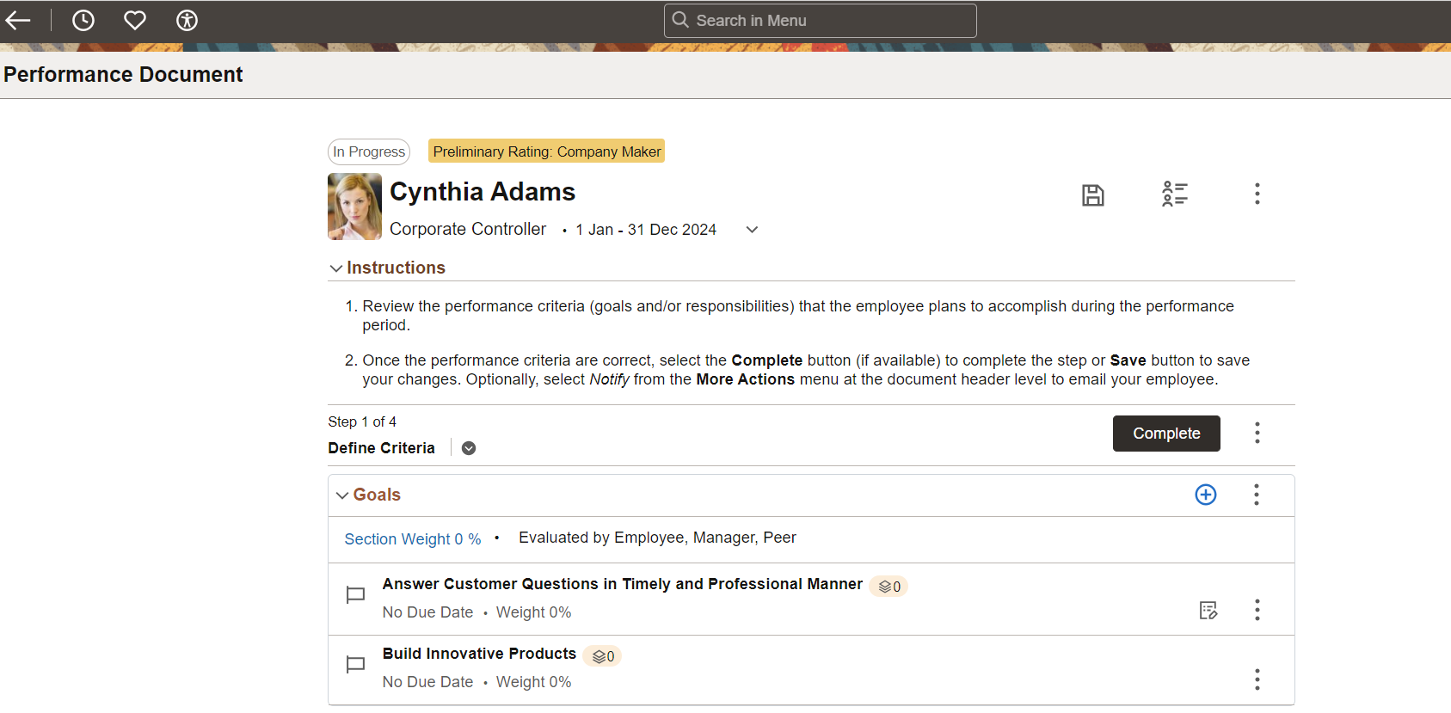This screenshot has height=713, width=1451.
Task: Click the Complete button
Action: tap(1166, 433)
